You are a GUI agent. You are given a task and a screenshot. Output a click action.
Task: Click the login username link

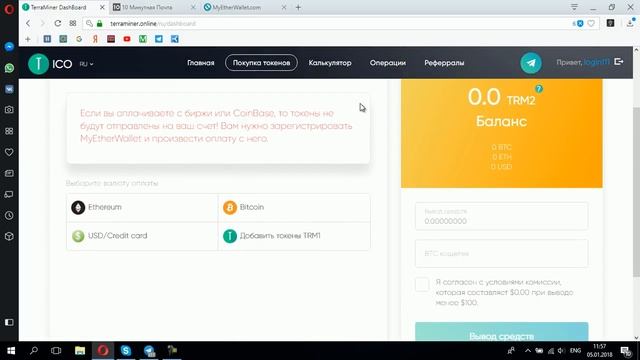tap(596, 62)
